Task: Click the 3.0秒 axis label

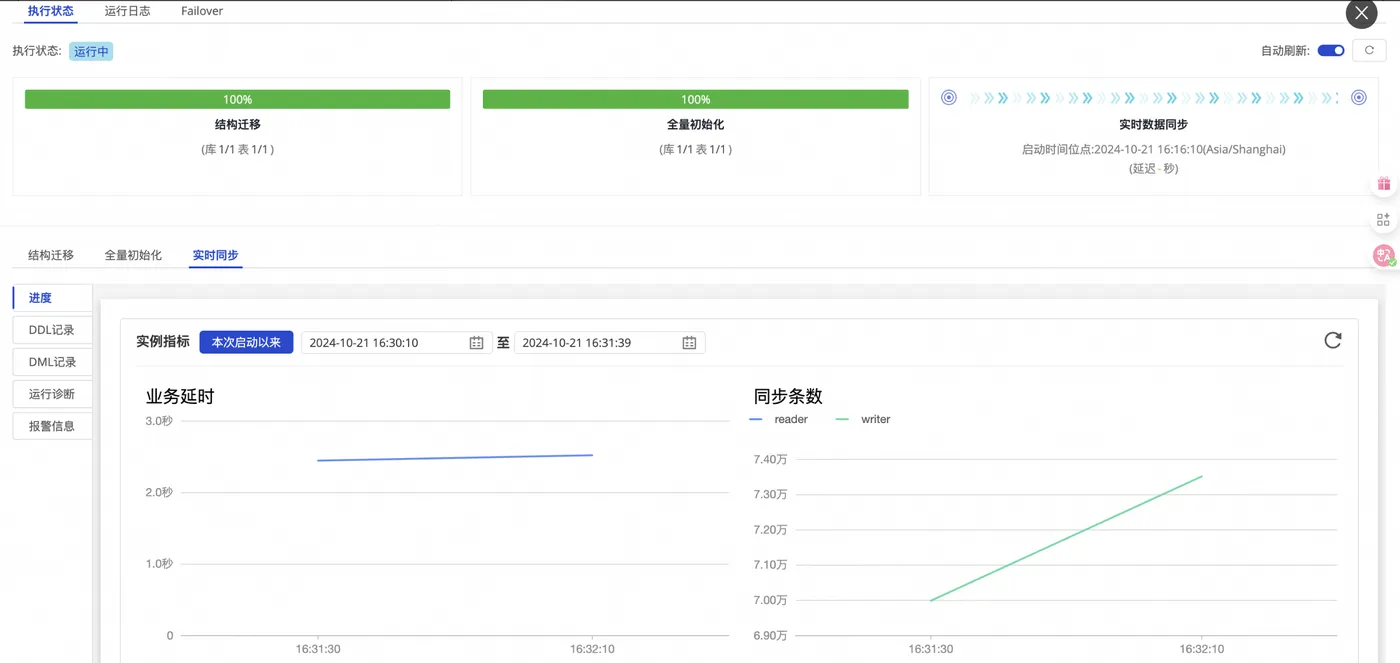Action: pyautogui.click(x=159, y=421)
